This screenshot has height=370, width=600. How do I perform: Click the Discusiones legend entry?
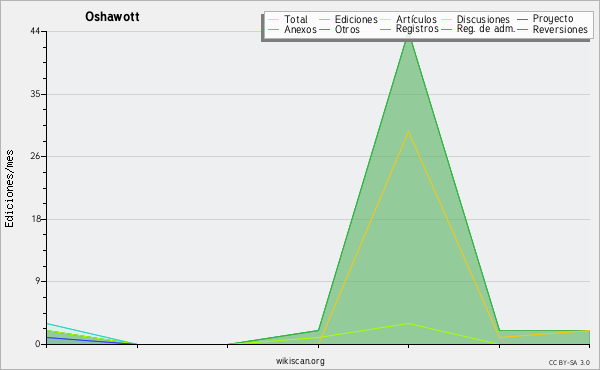point(475,19)
